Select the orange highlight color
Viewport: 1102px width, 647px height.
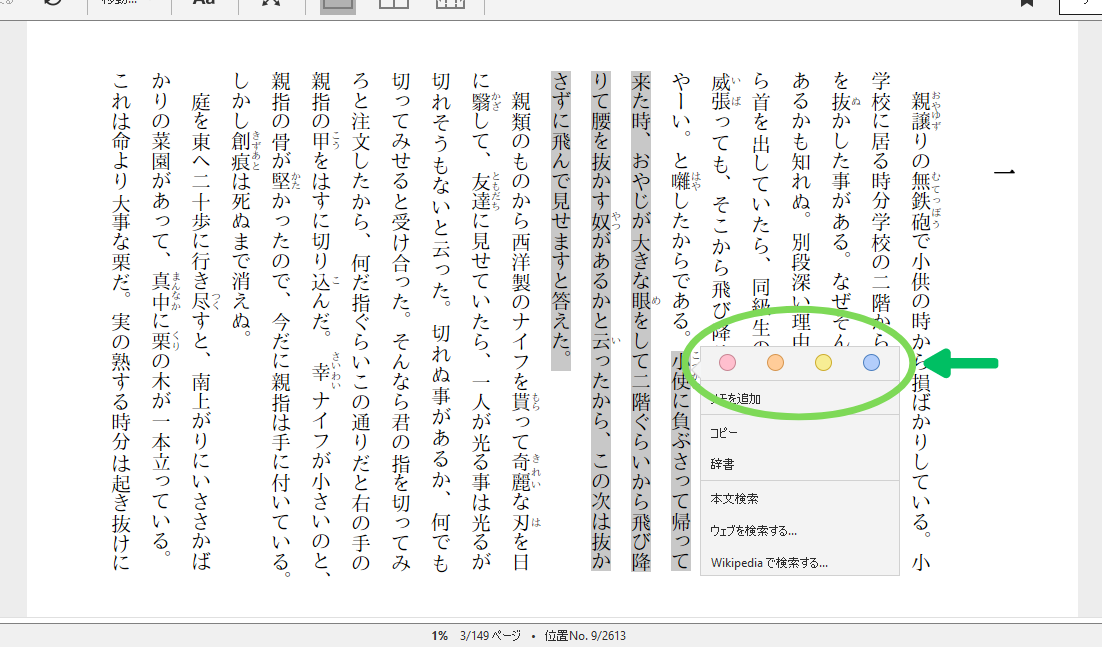pos(775,363)
